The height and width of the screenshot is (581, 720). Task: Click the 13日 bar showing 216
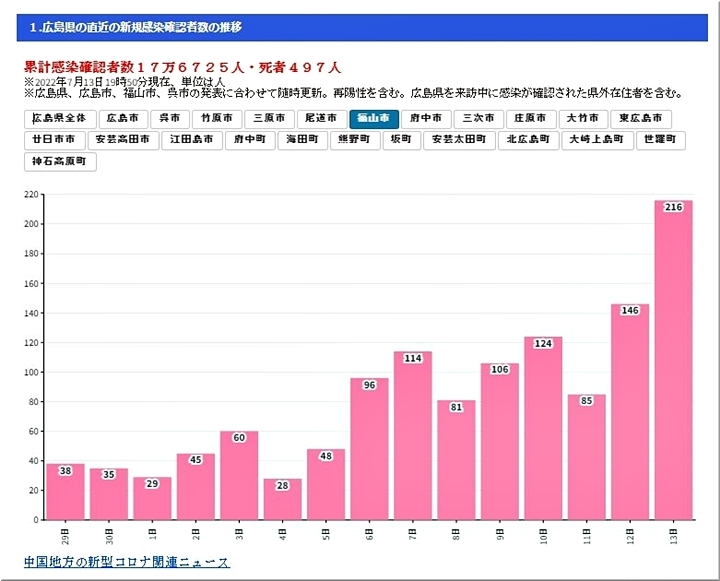click(x=673, y=360)
